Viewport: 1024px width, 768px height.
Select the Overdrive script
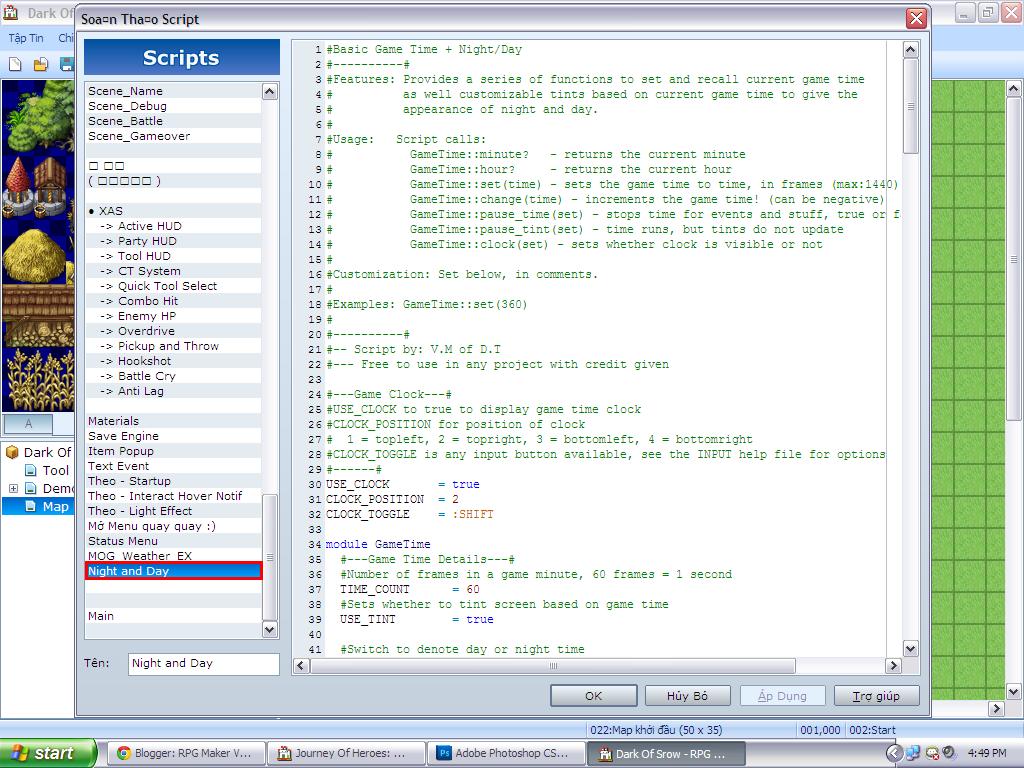pyautogui.click(x=173, y=331)
